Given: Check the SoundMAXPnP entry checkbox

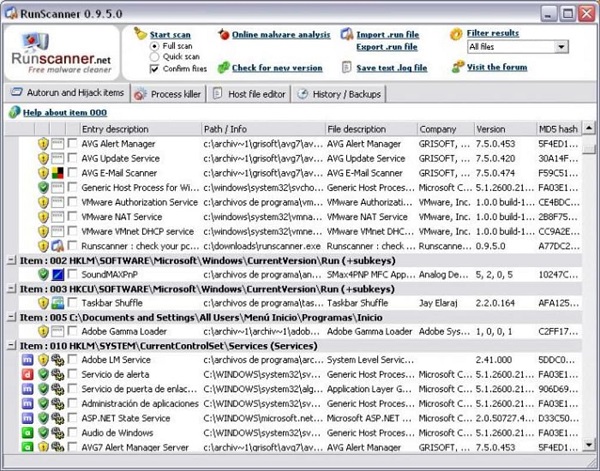Looking at the screenshot, I should 72,274.
